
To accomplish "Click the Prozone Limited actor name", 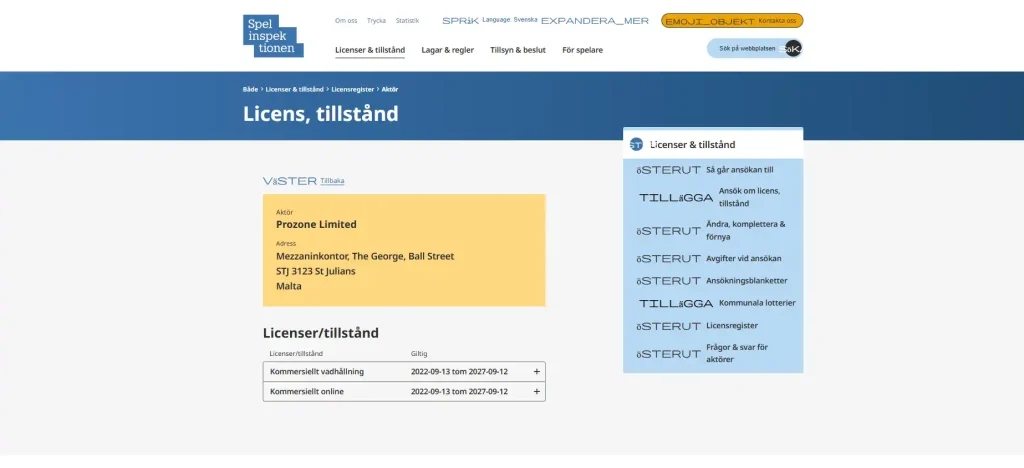I will tap(316, 225).
